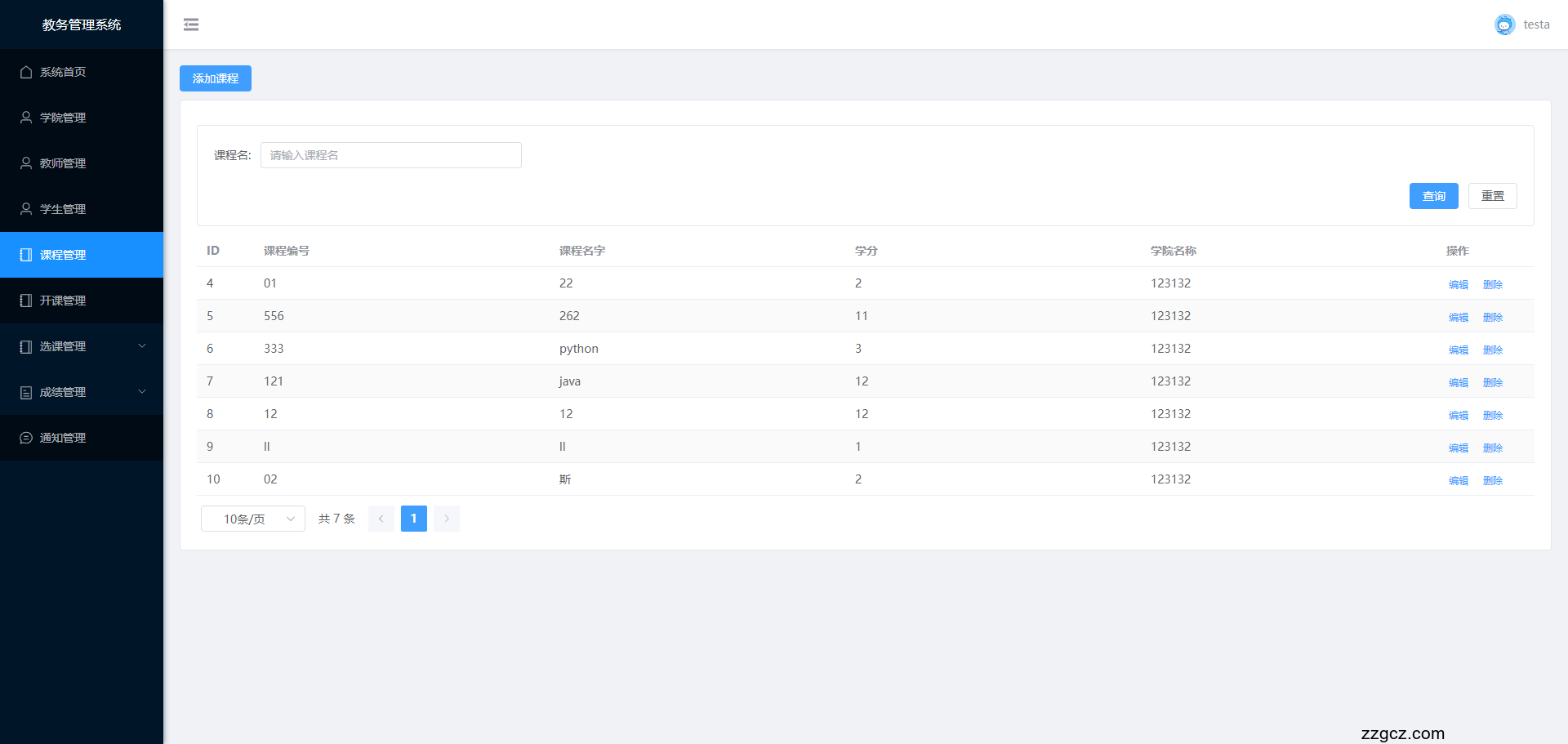Expand the 成绩管理 submenu chevron
The image size is (1568, 744).
[142, 392]
